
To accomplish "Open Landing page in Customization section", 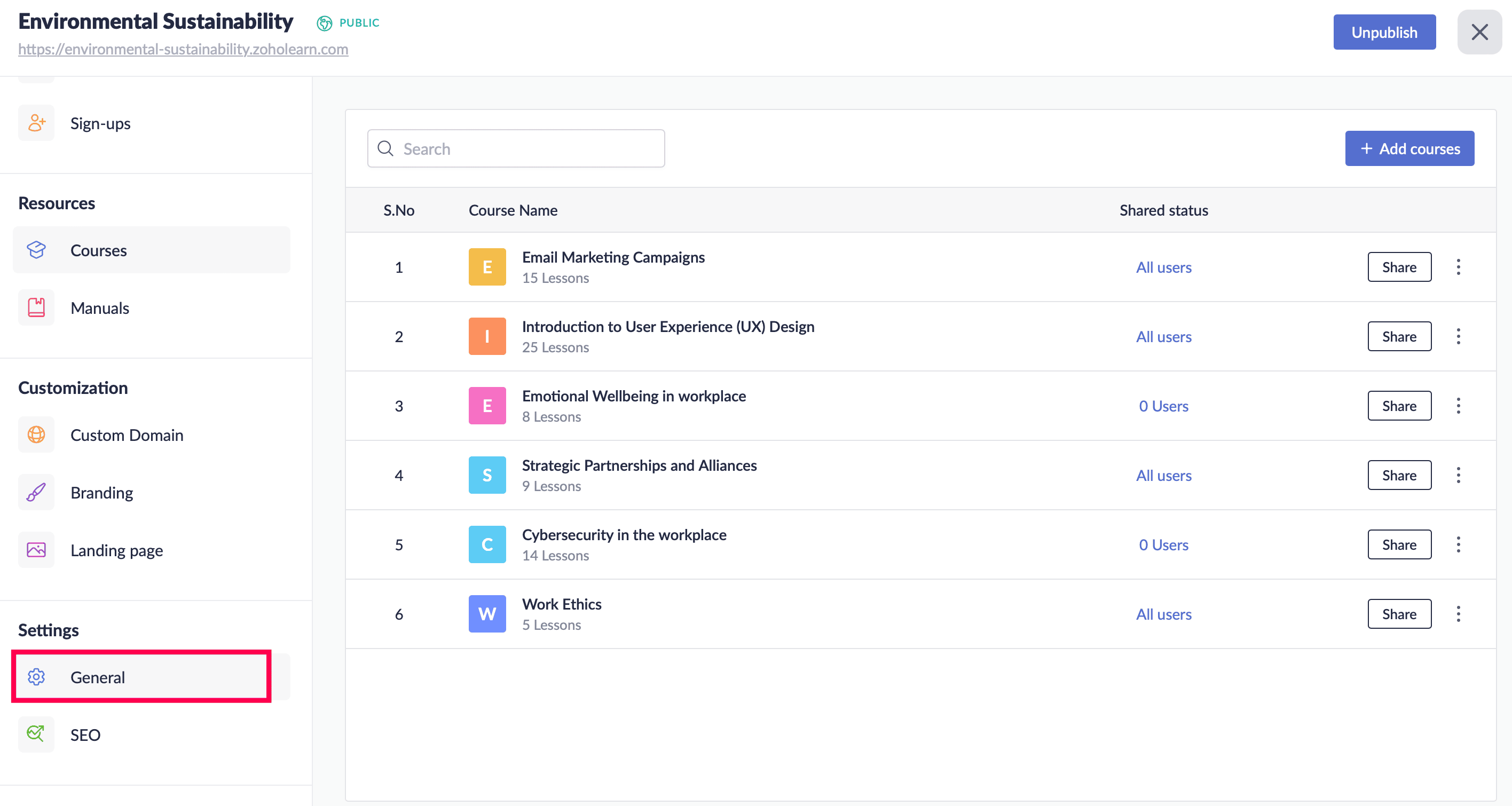I will [x=116, y=550].
